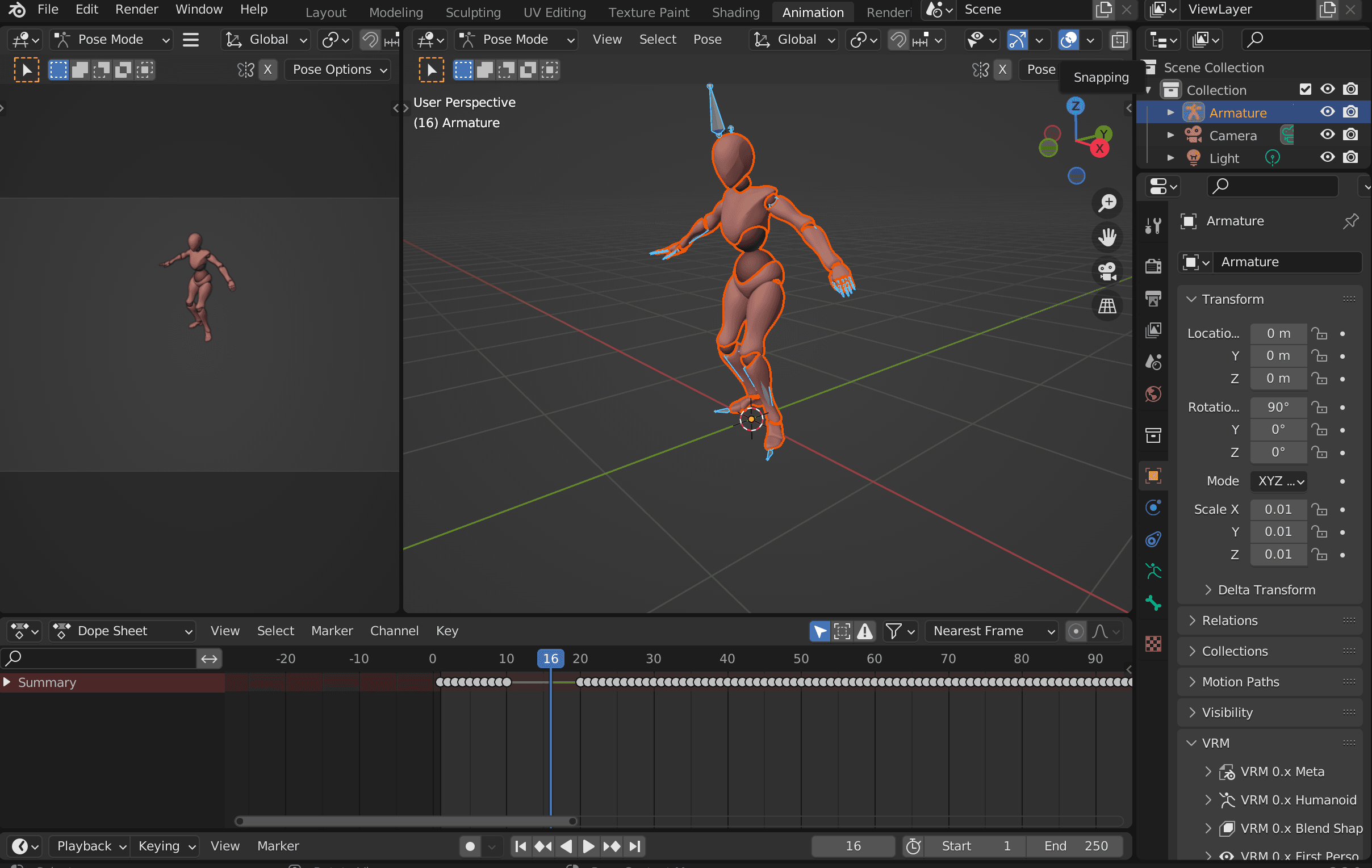Viewport: 1372px width, 868px height.
Task: Toggle Only Show Errors warning icon
Action: [865, 631]
